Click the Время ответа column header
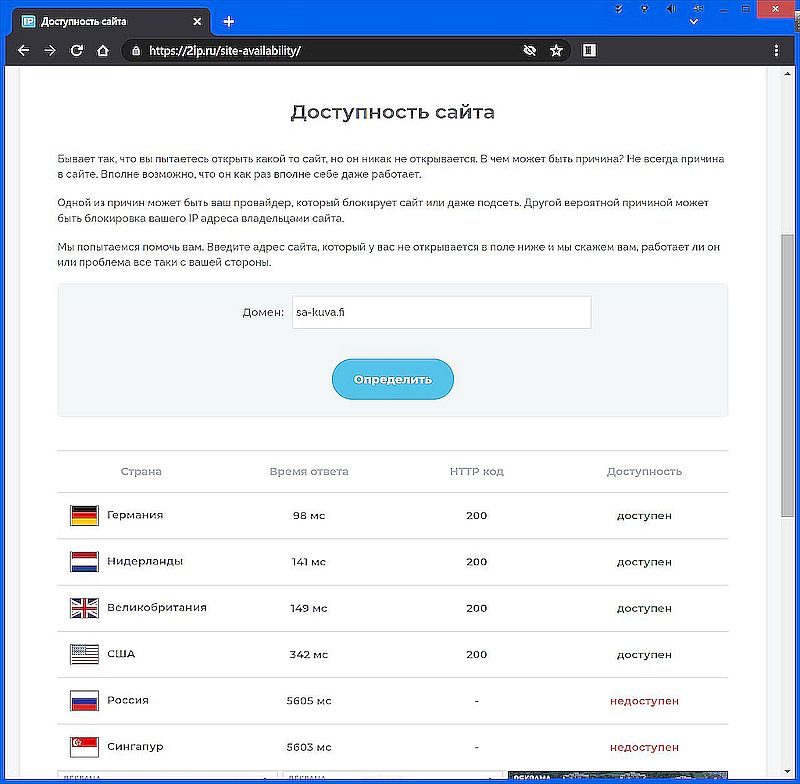800x784 pixels. tap(309, 471)
